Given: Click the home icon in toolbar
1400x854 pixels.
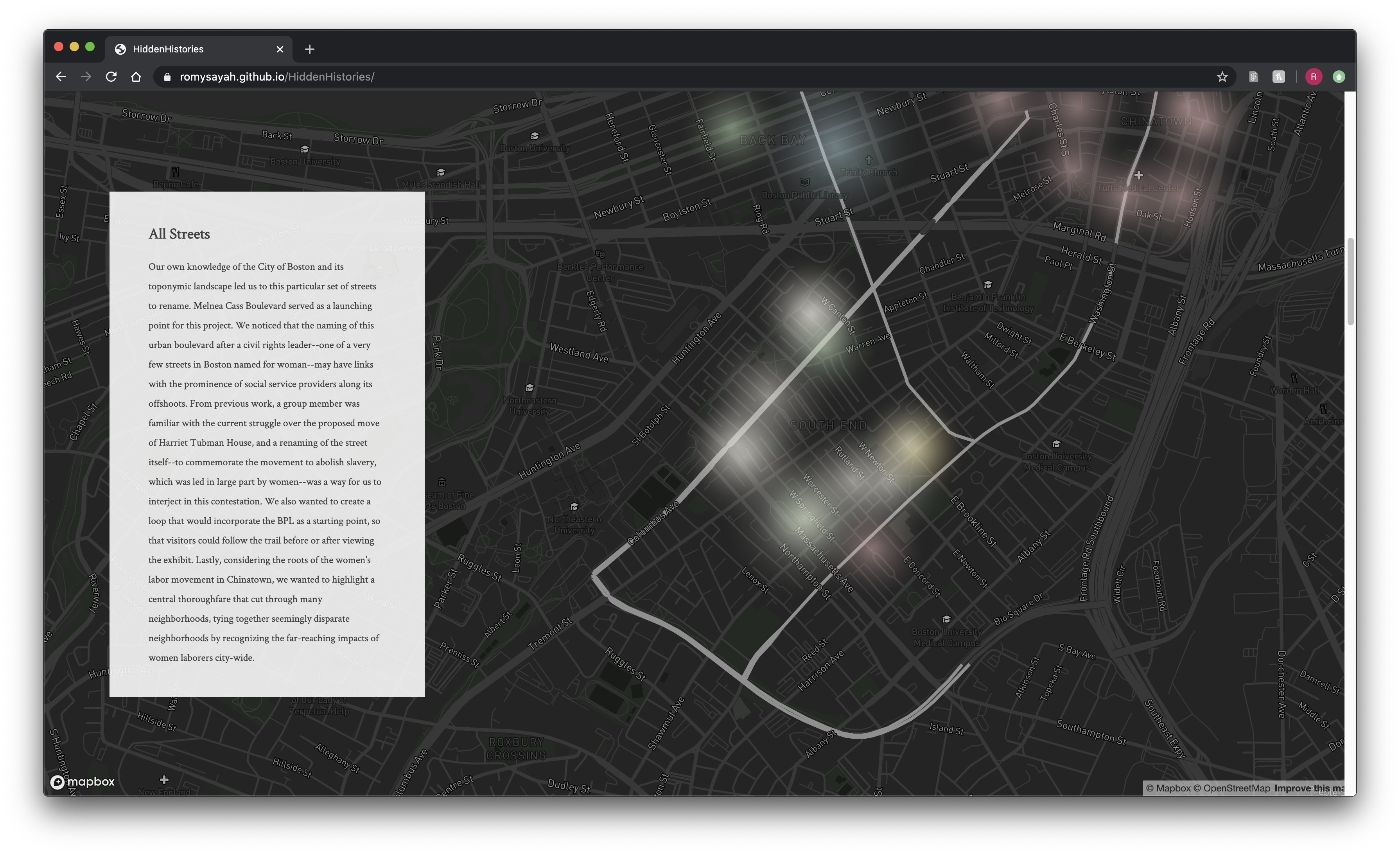Looking at the screenshot, I should point(136,77).
